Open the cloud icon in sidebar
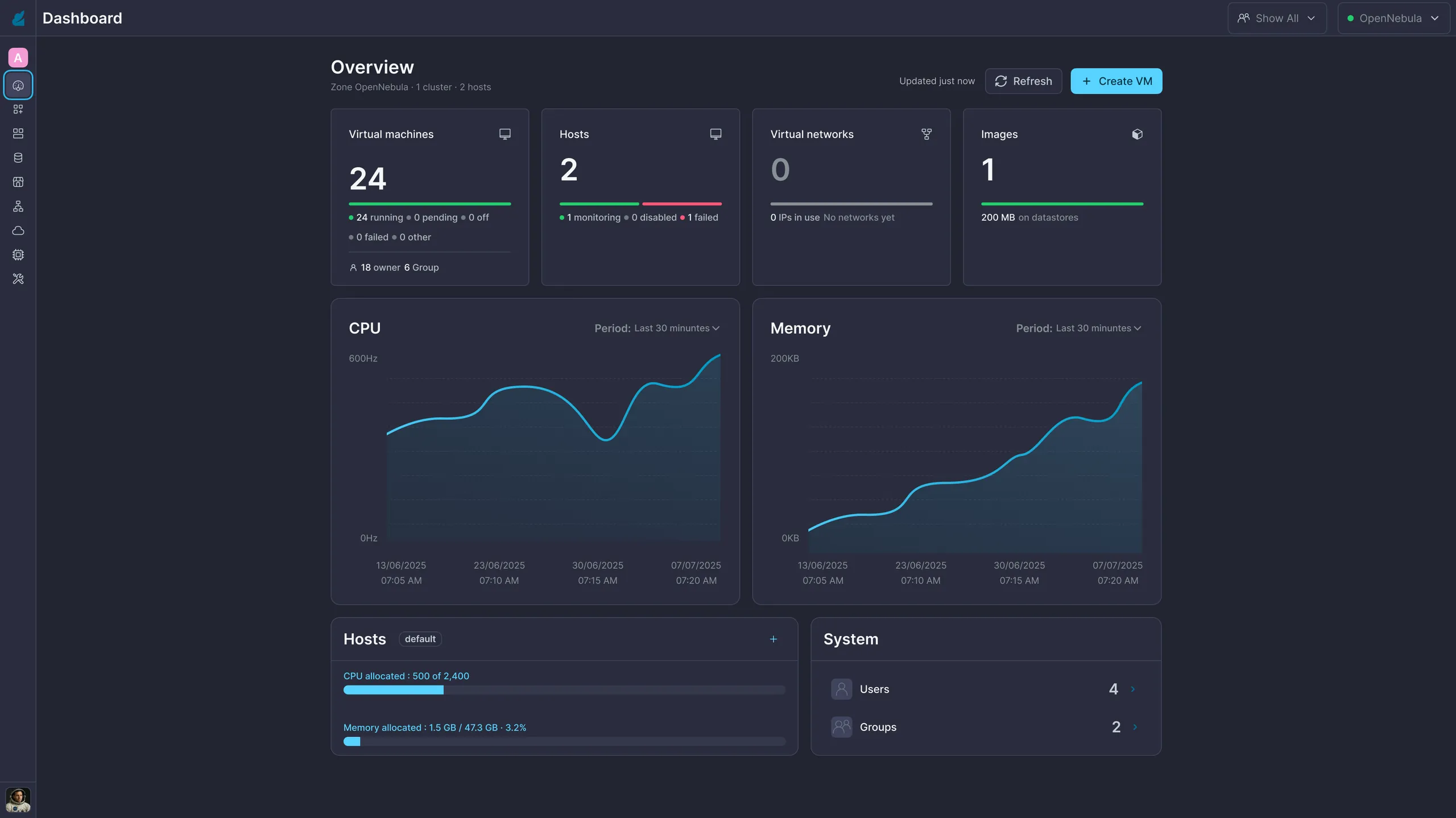The image size is (1456, 818). [18, 230]
